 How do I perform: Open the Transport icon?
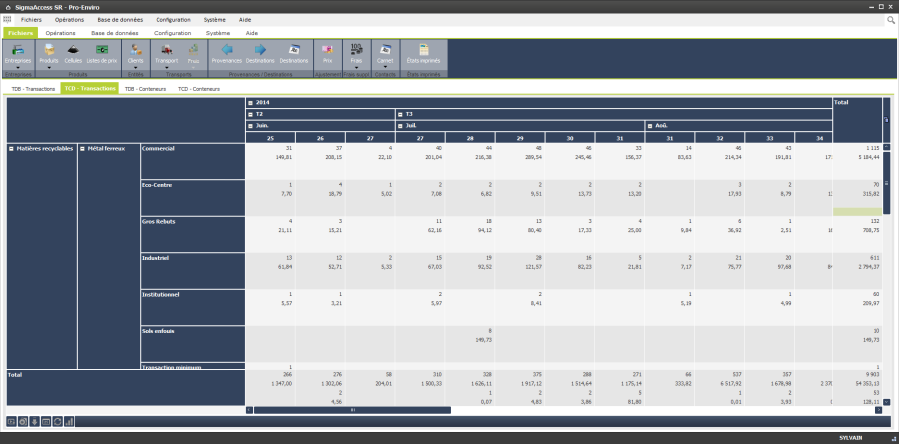[169, 53]
